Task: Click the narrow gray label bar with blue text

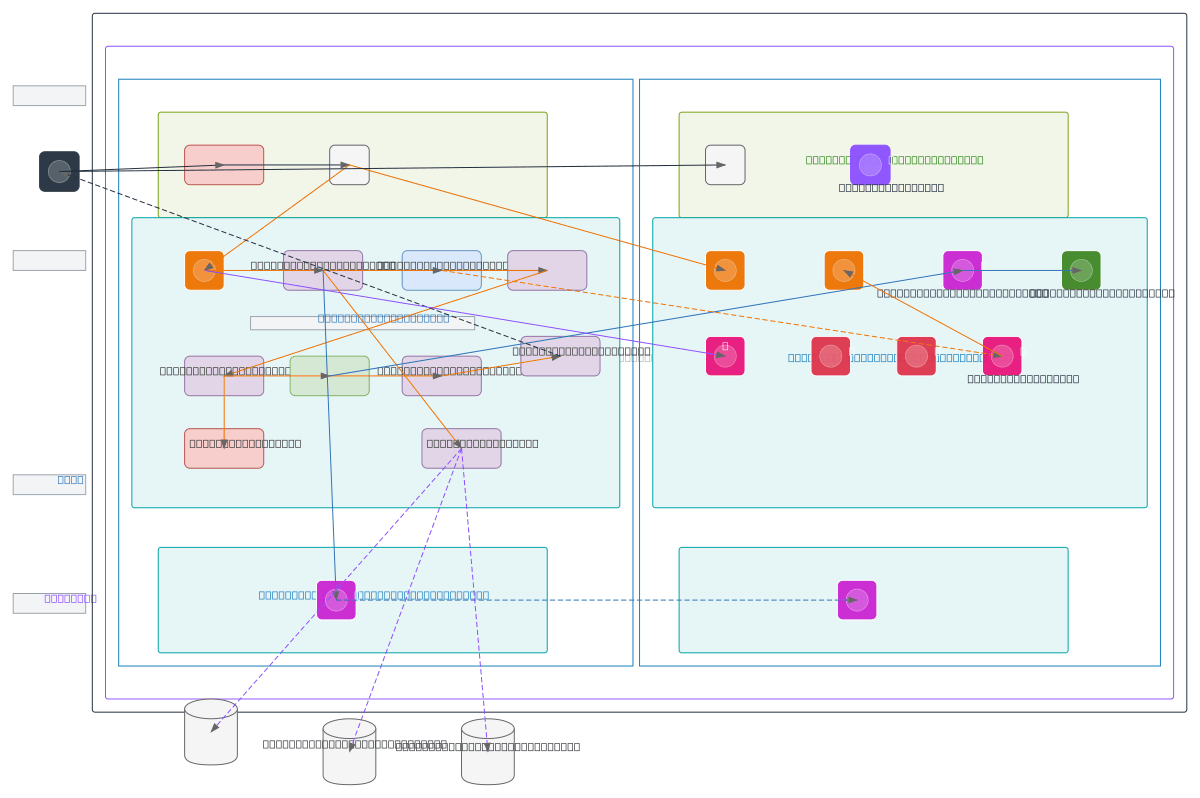Action: coord(362,323)
